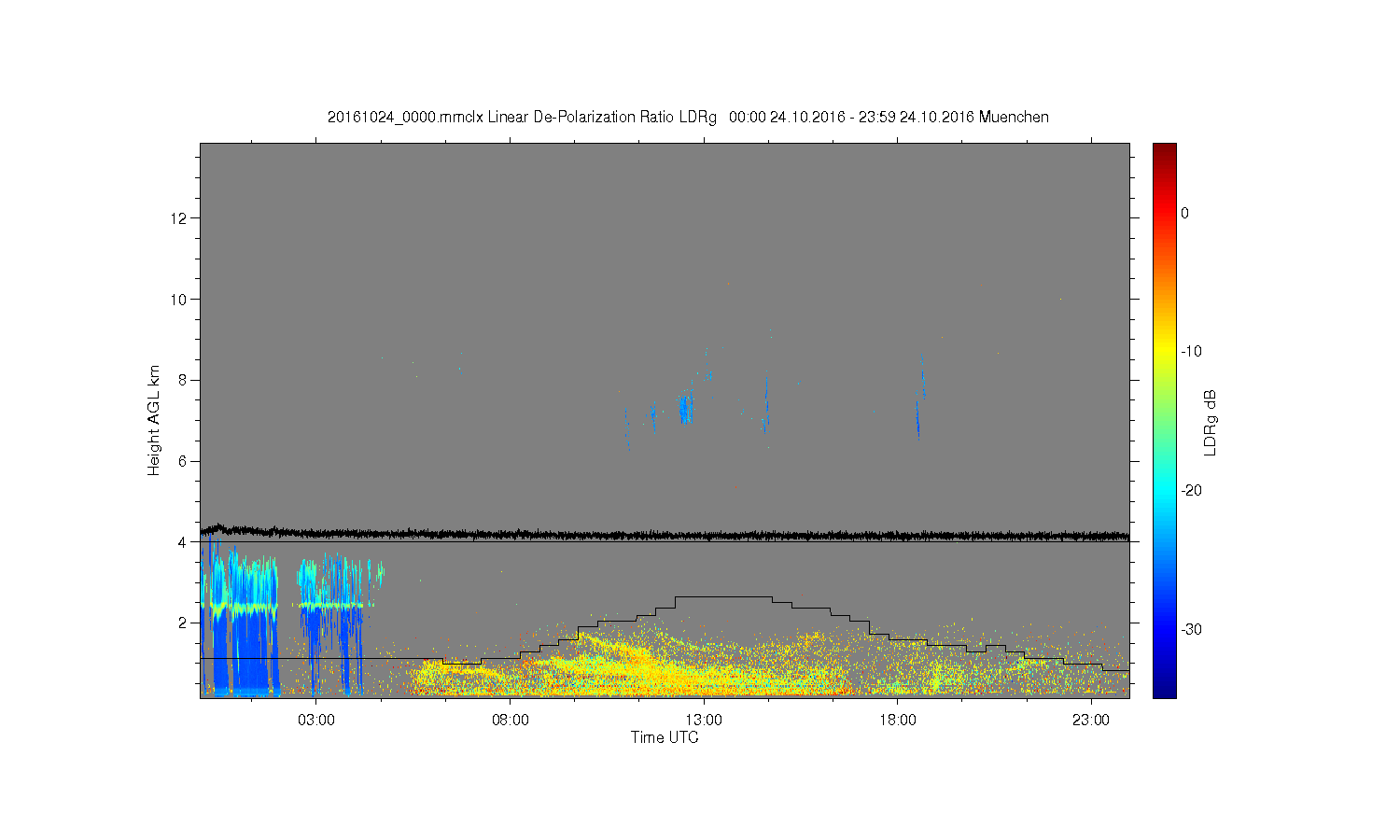
Task: Click the colorbar value 0
Action: [x=1184, y=214]
